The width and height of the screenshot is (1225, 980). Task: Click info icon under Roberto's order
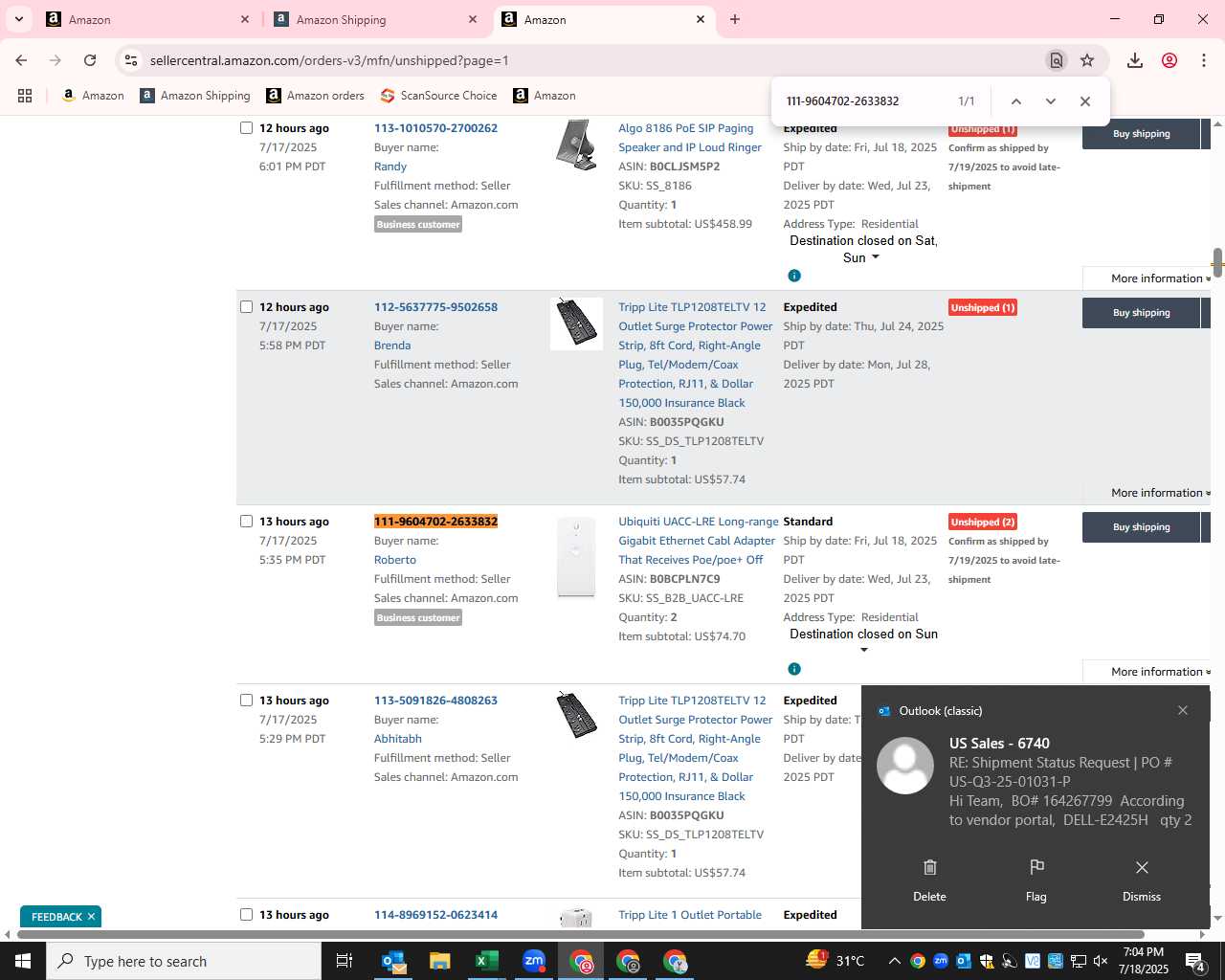click(794, 669)
